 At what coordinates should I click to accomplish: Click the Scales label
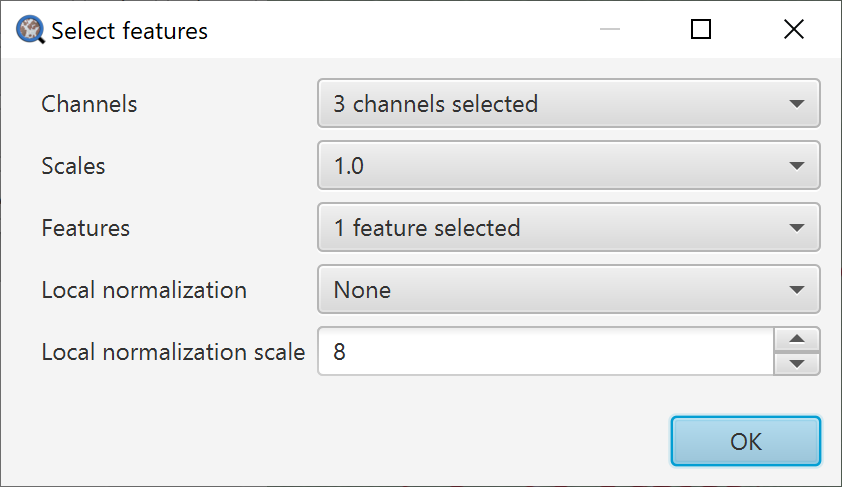(x=73, y=166)
